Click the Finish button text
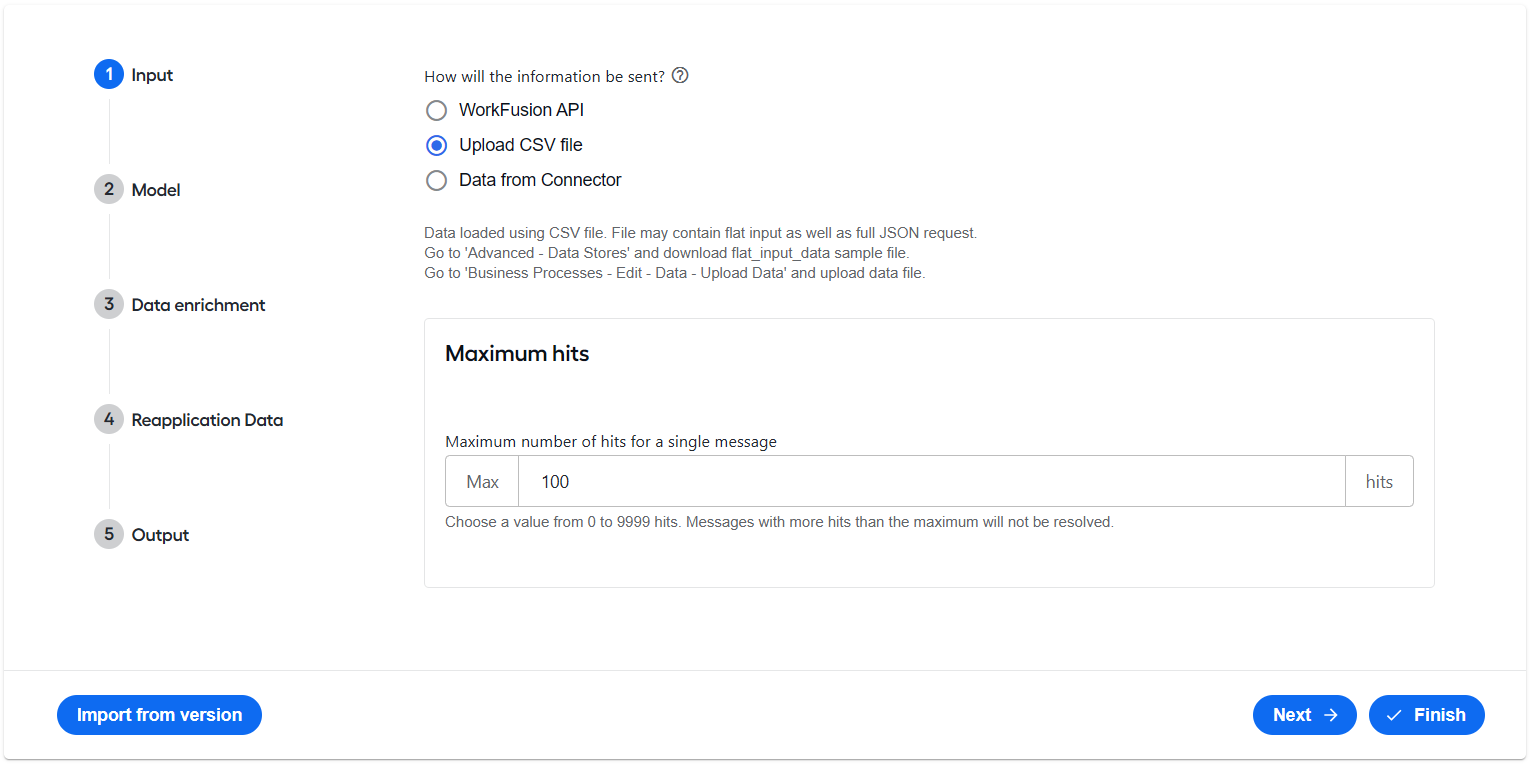The image size is (1530, 764). (x=1440, y=715)
